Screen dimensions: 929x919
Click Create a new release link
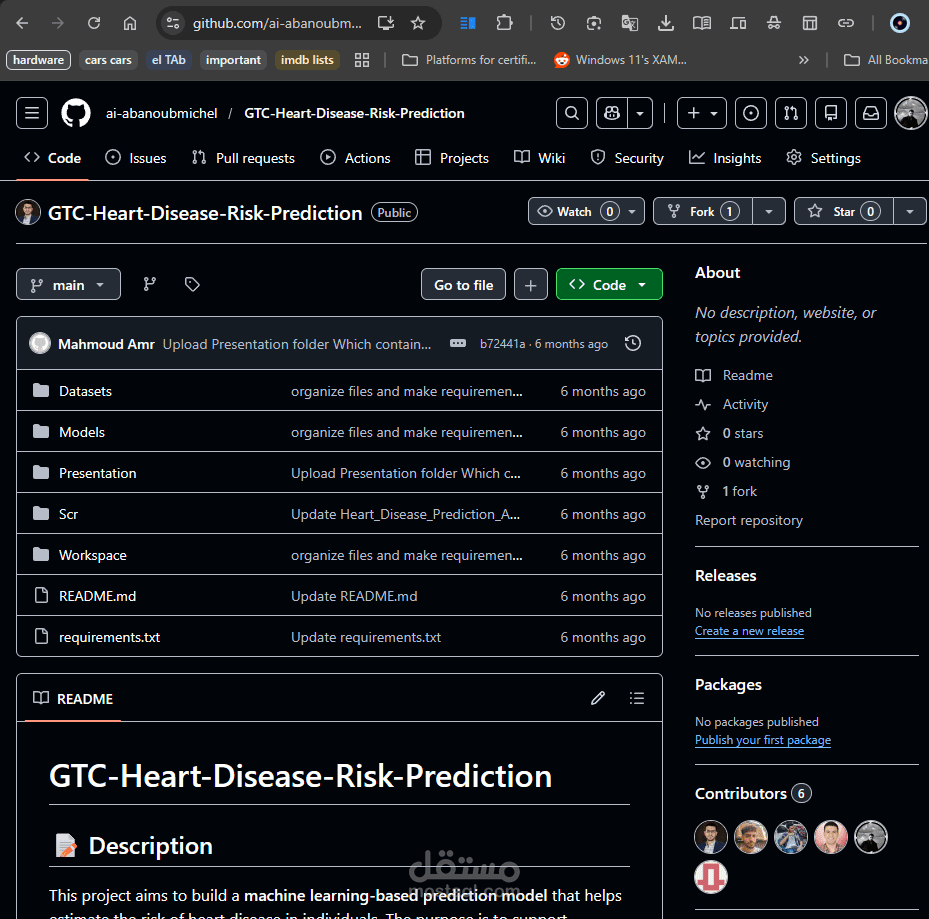point(749,631)
